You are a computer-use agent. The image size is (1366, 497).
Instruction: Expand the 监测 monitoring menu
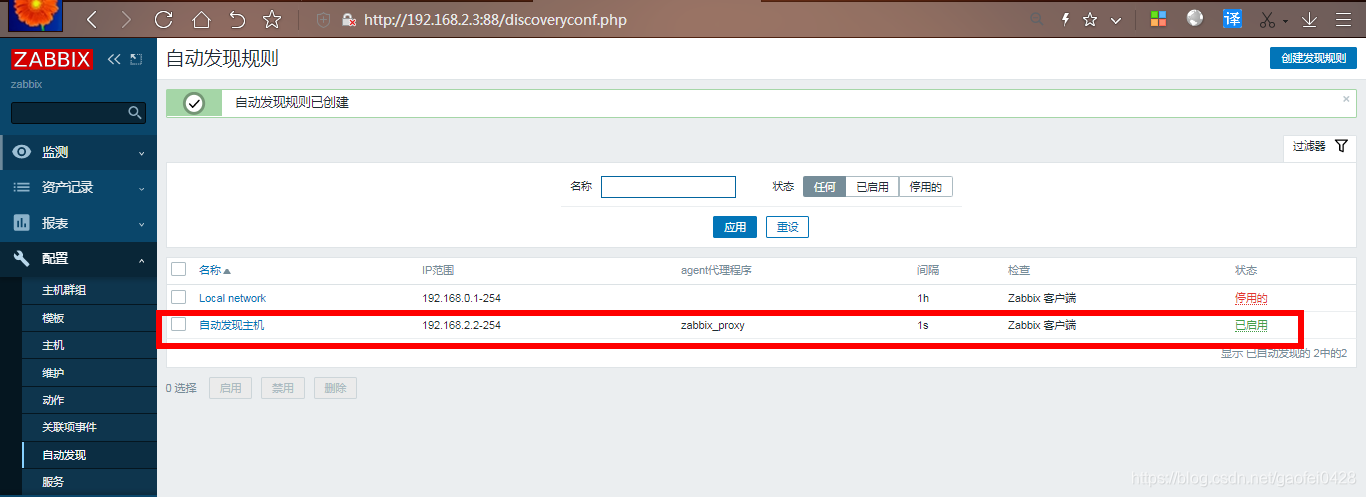click(79, 152)
